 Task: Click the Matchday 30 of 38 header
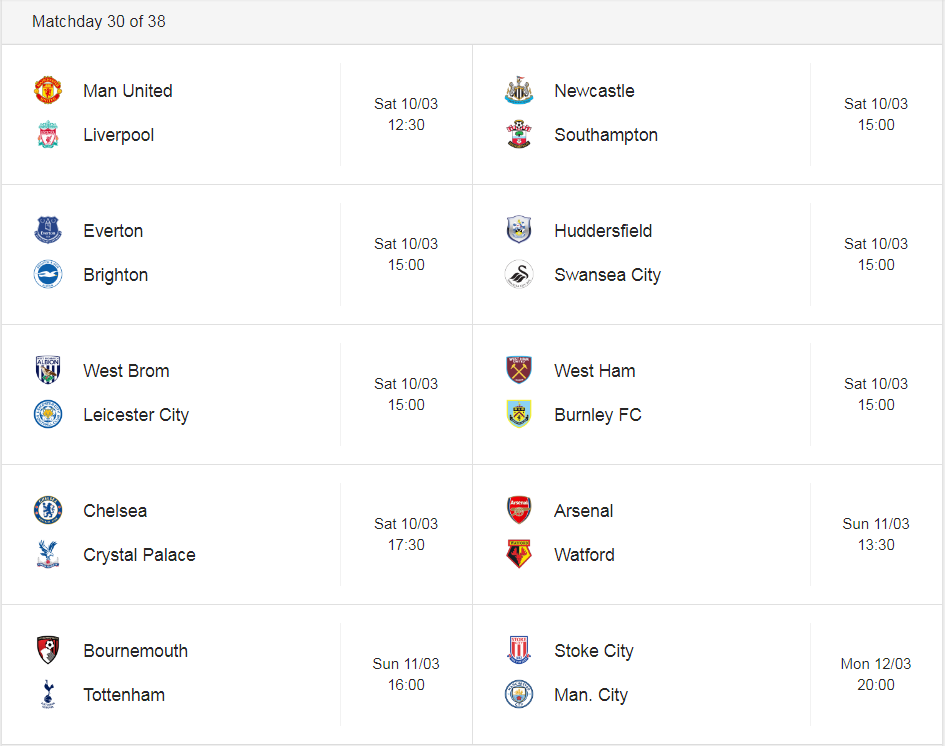pyautogui.click(x=99, y=22)
